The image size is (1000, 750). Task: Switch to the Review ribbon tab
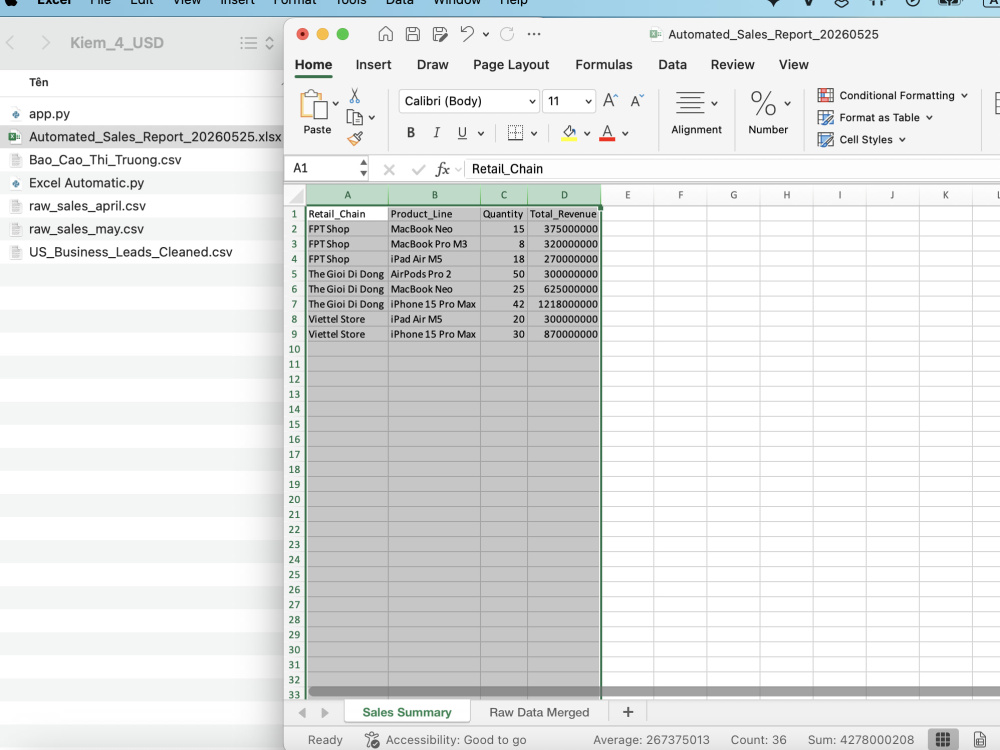732,64
